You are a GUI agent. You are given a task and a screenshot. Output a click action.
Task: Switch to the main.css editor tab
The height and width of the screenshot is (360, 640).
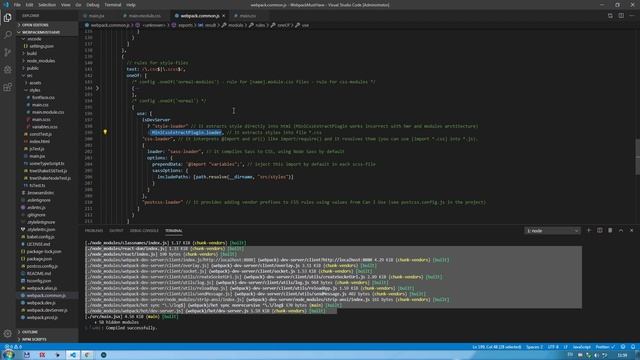point(247,16)
